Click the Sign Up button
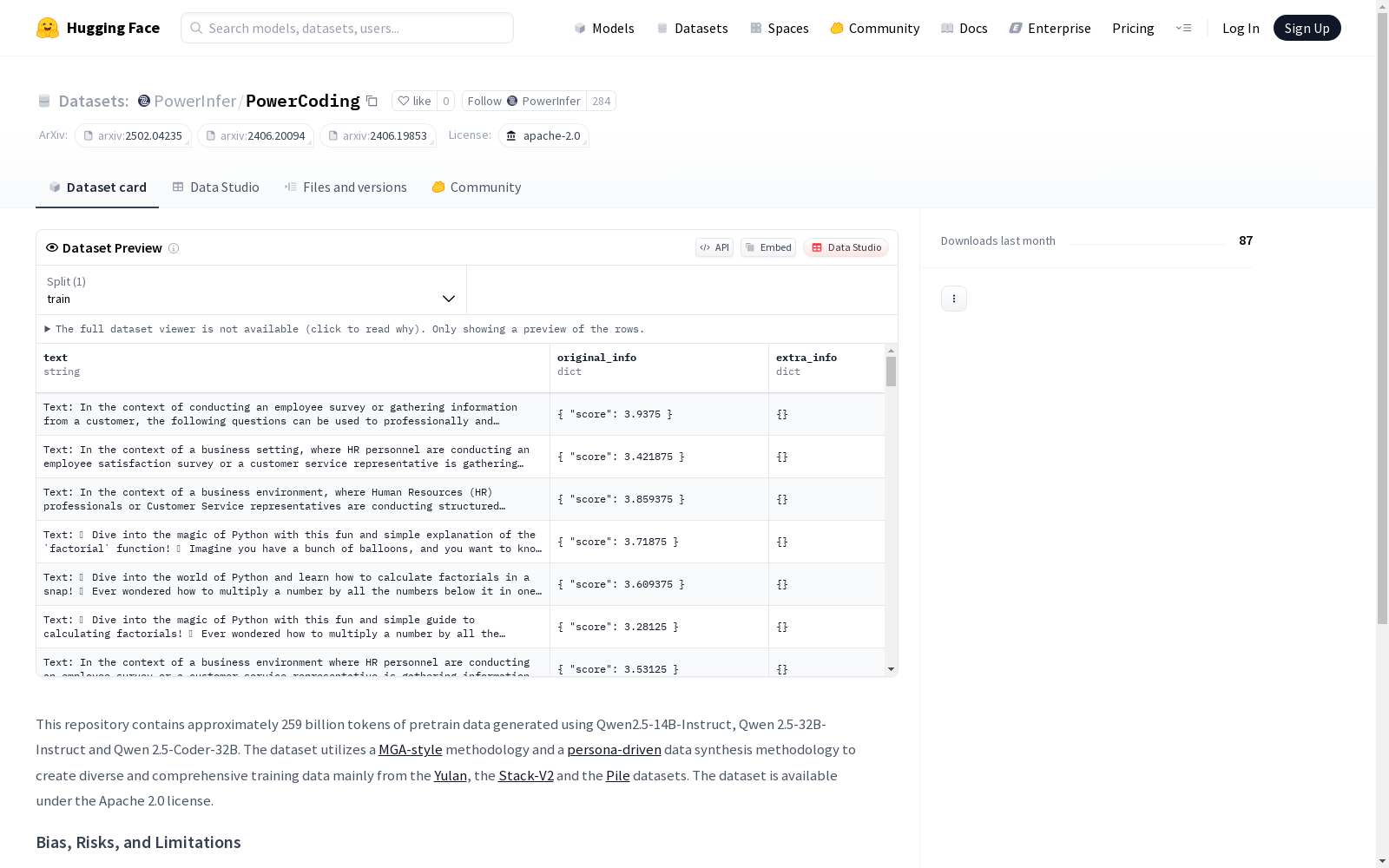Viewport: 1389px width, 868px height. 1307,28
